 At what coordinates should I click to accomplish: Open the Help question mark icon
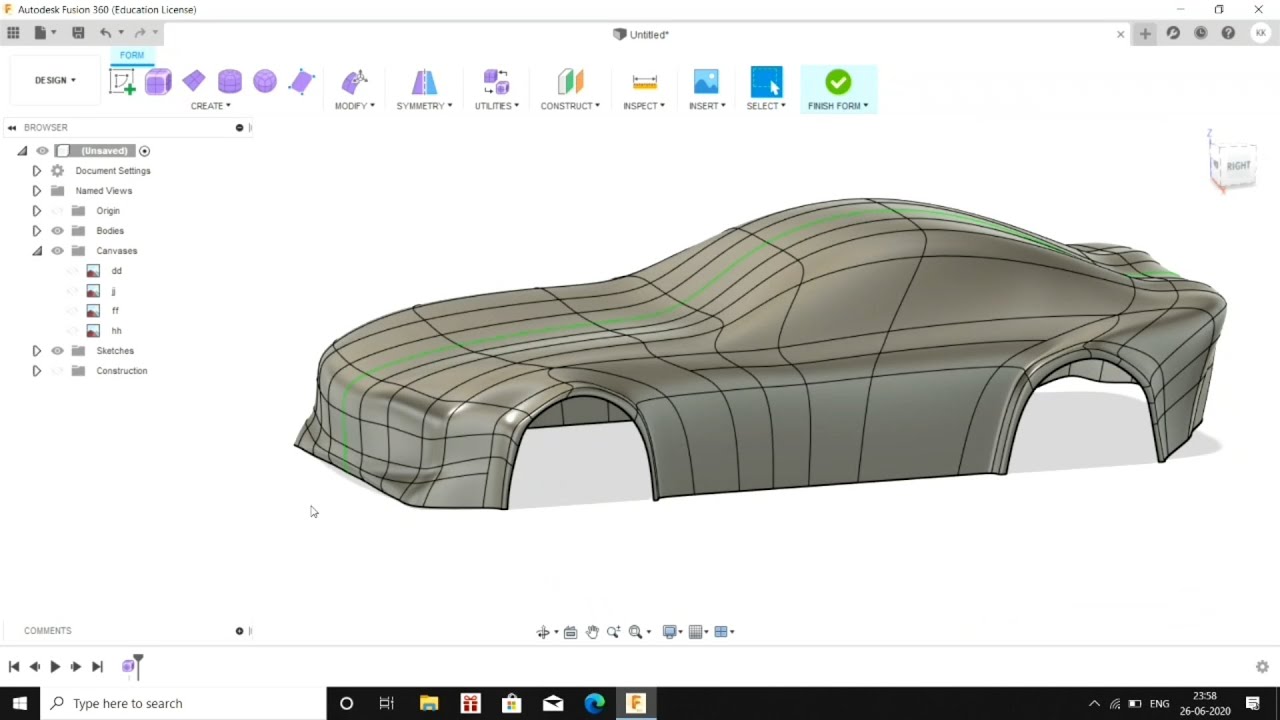1228,33
